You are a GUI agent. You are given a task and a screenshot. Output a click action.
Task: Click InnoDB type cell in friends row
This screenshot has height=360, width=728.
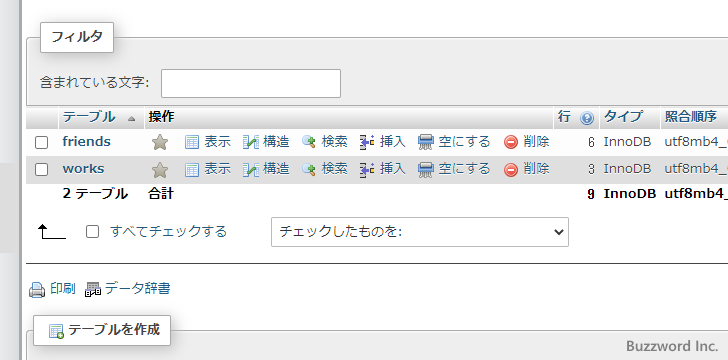(x=627, y=142)
